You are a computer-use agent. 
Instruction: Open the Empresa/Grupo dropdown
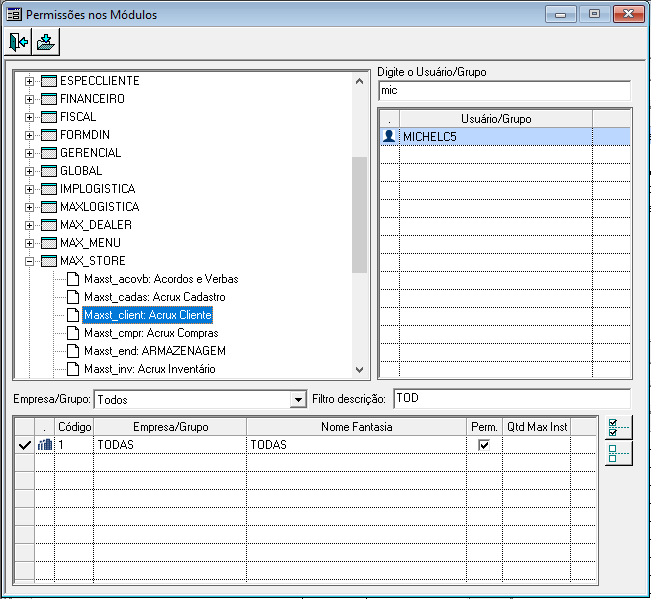[298, 400]
